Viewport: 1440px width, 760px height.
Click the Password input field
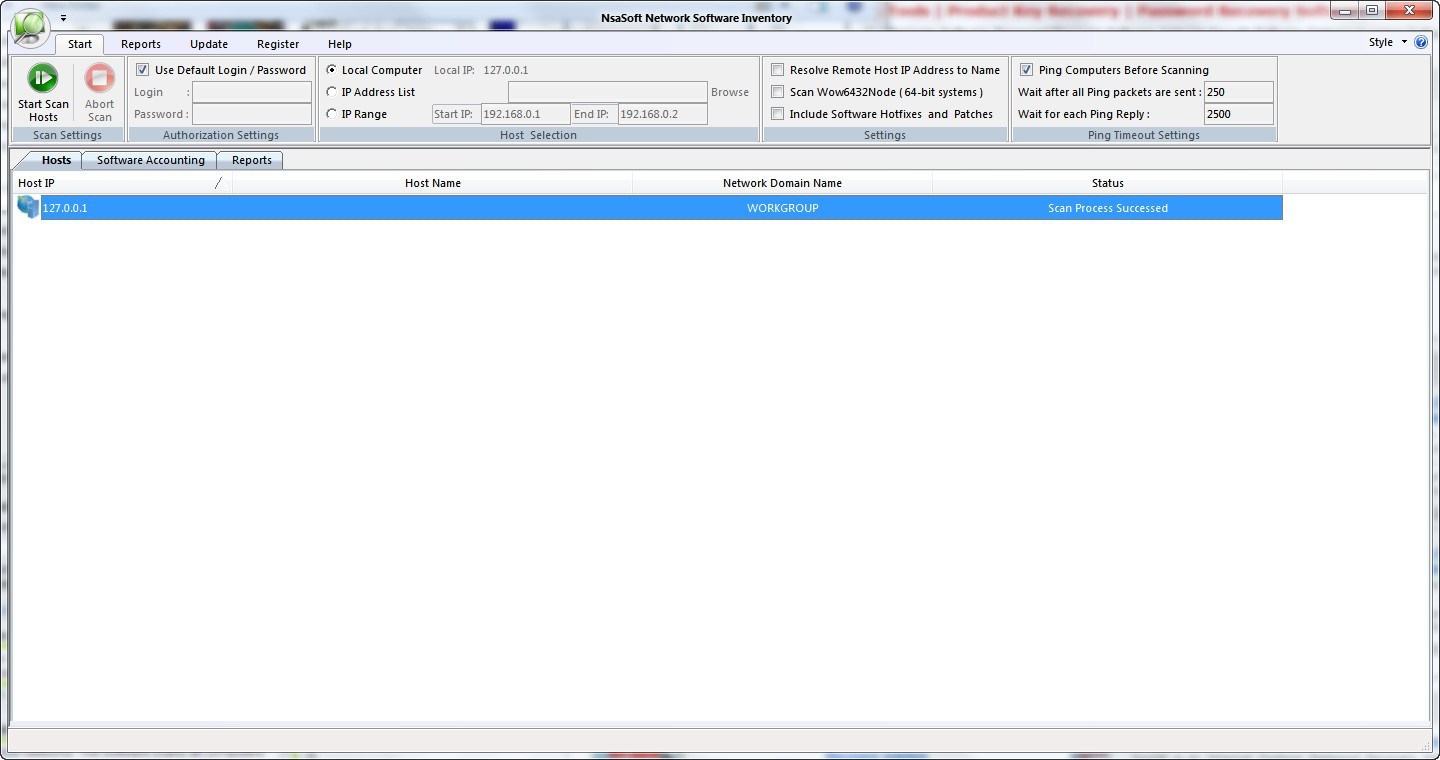[x=252, y=114]
